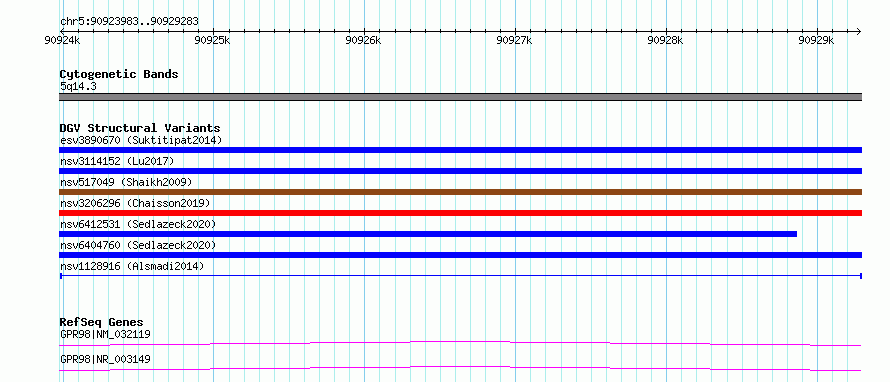The width and height of the screenshot is (890, 382).
Task: Click the esv3890670 (Suktitipat2014) variant label
Action: pyautogui.click(x=141, y=140)
